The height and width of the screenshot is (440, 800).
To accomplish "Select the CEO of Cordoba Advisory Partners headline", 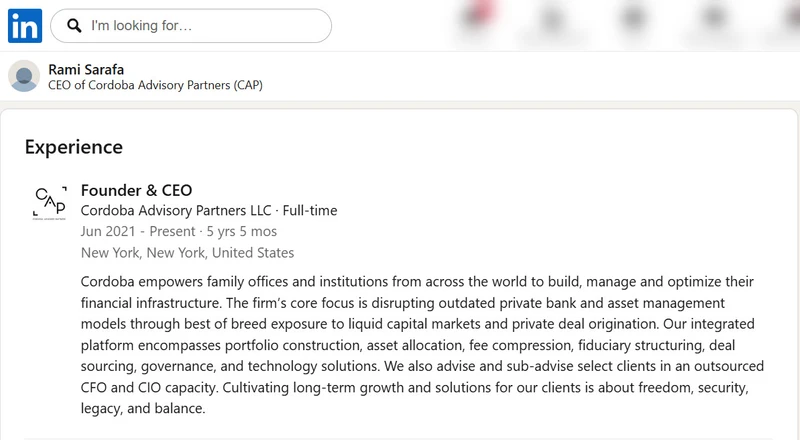I will [156, 85].
